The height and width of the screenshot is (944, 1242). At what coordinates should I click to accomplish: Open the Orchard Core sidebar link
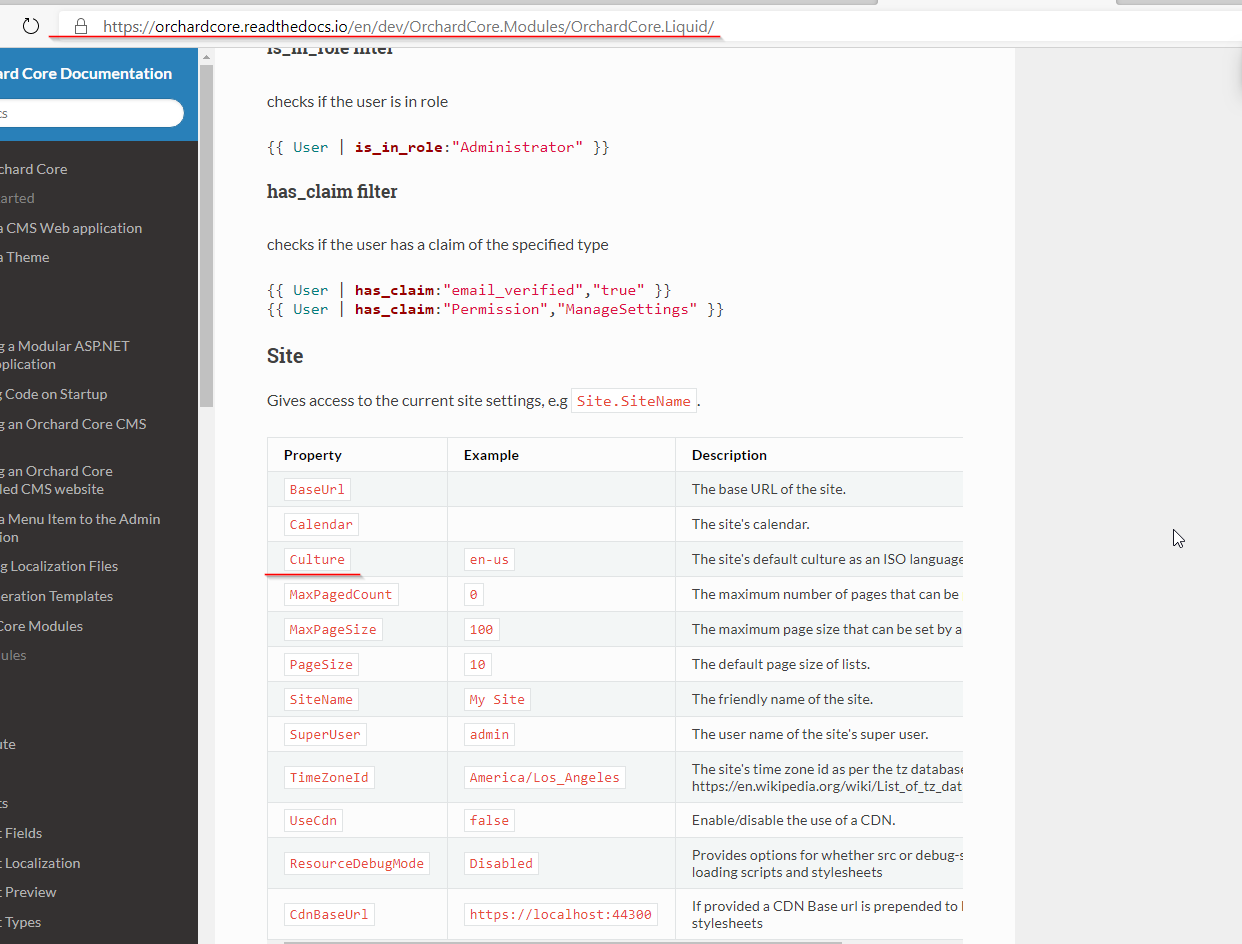tap(34, 168)
